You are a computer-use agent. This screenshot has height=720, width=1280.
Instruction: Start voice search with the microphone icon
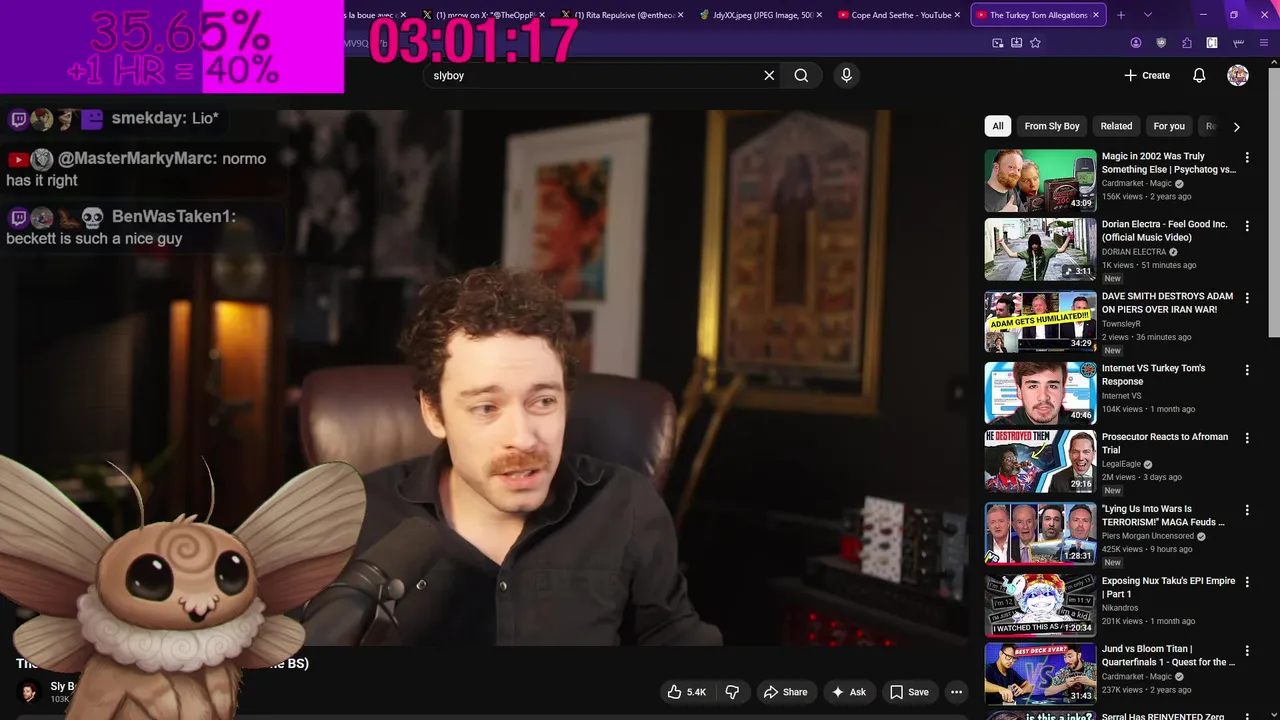tap(846, 75)
